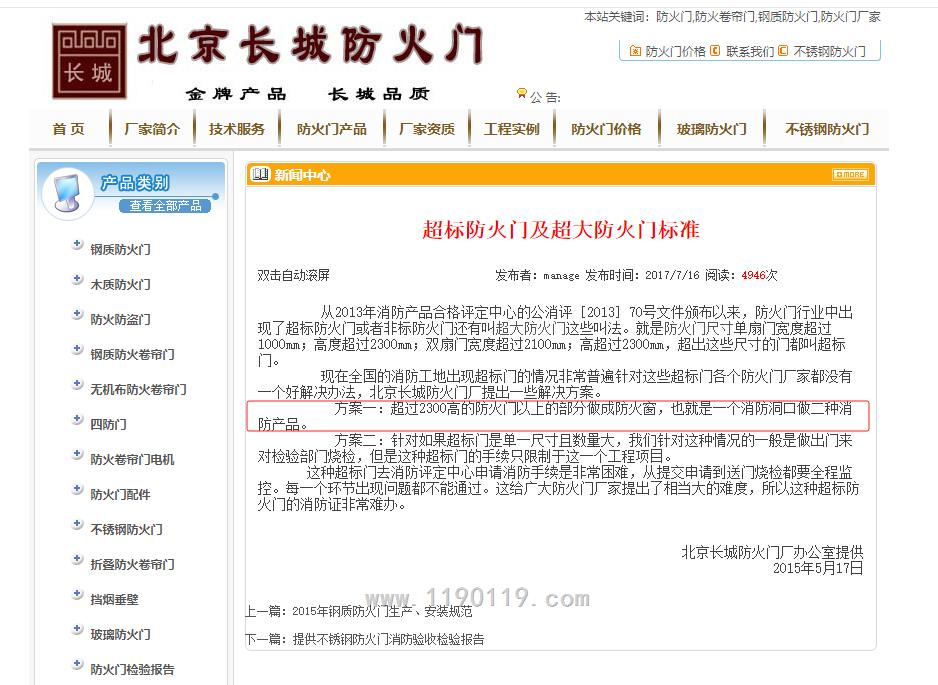Open 玻璃防火门 in the main navigation bar
Viewport: 938px width, 685px height.
[x=712, y=129]
